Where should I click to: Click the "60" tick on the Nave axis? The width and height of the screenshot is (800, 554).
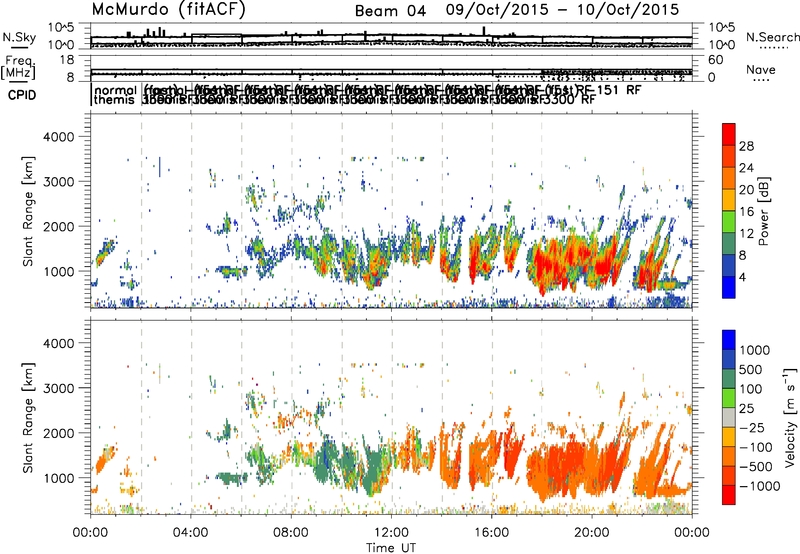coord(715,60)
